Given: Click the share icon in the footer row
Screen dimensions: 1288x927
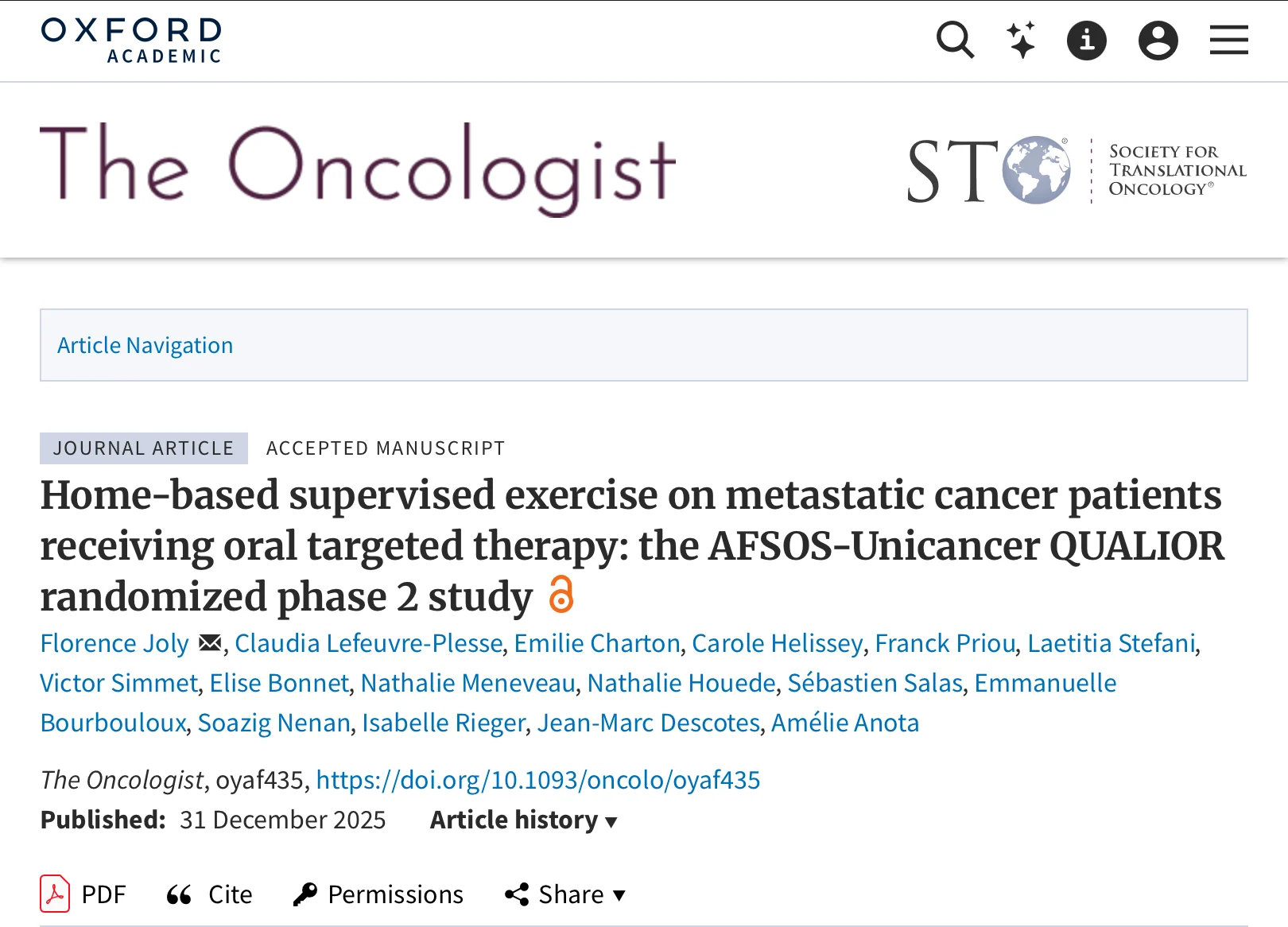Looking at the screenshot, I should click(x=518, y=894).
